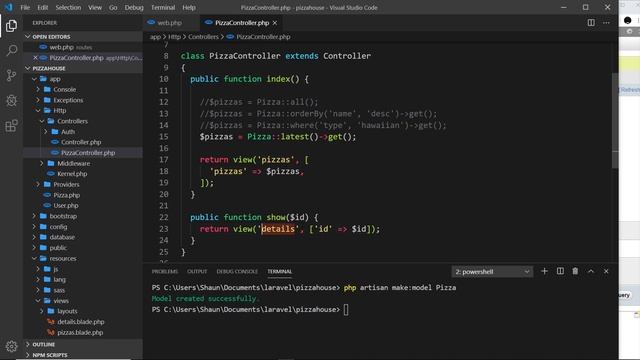This screenshot has width=640, height=360.
Task: Select the terminal powershell dropdown
Action: tap(492, 272)
